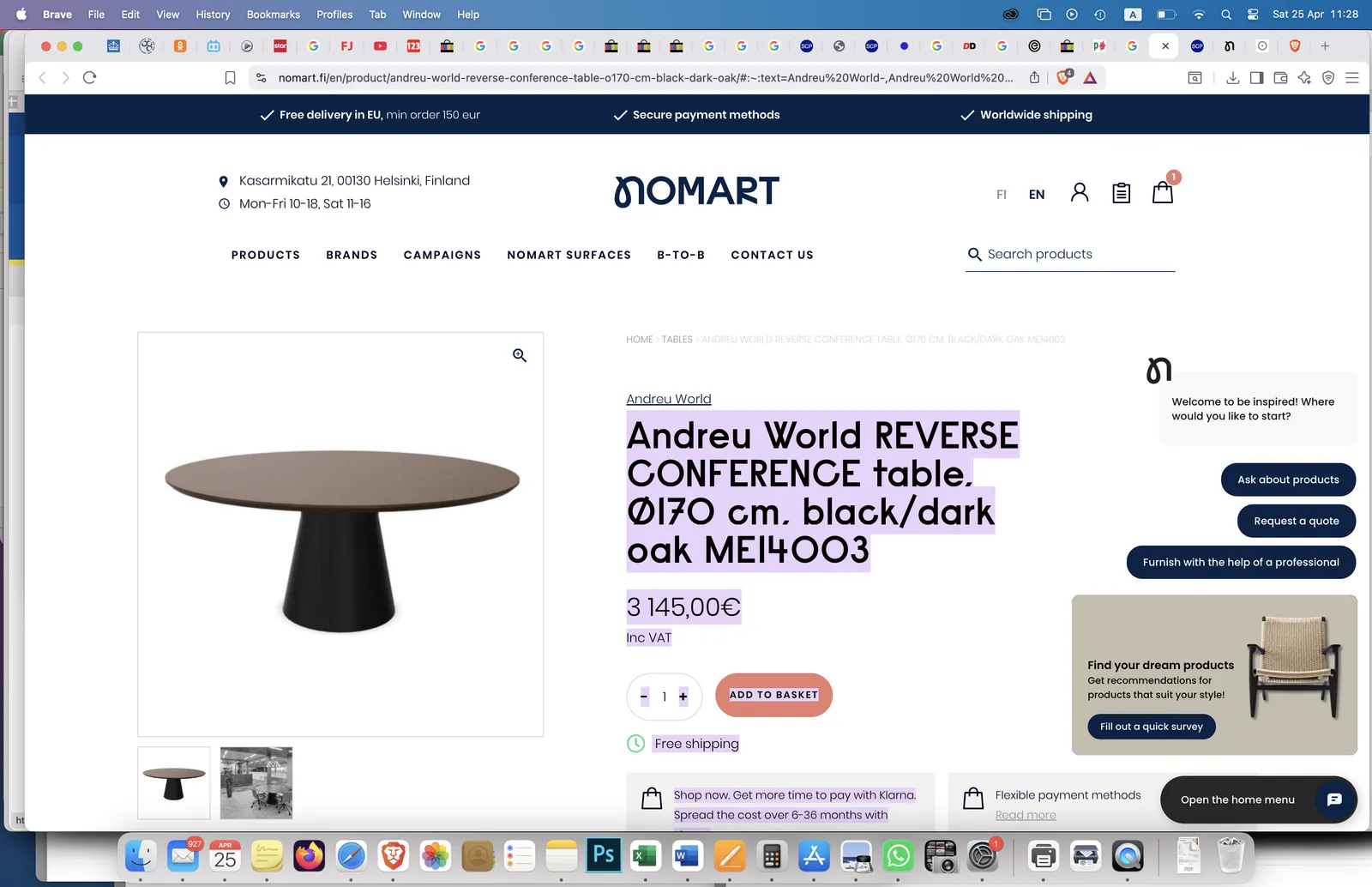Select EN language option

pos(1037,195)
